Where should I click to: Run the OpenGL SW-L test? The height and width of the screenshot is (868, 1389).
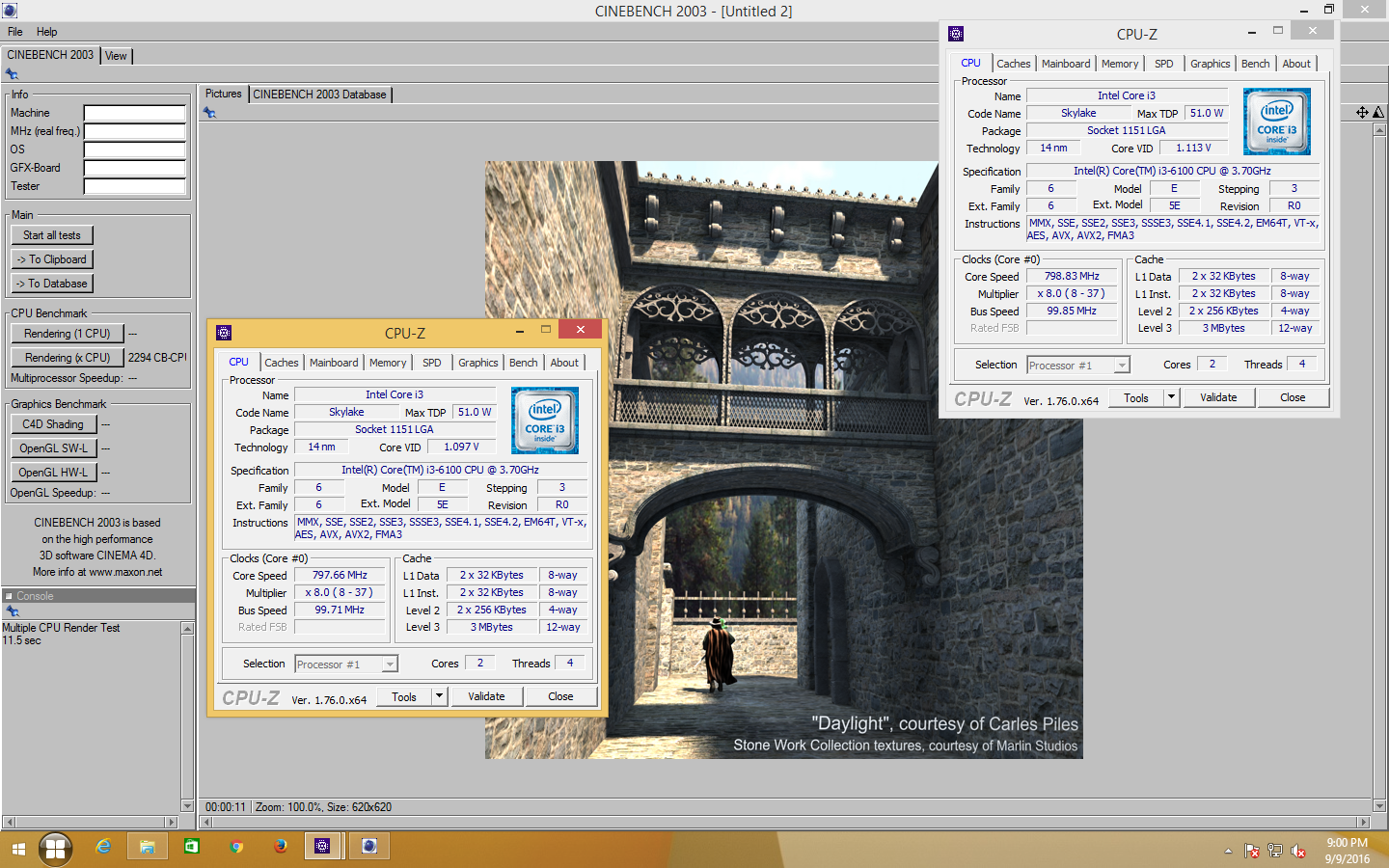click(53, 448)
